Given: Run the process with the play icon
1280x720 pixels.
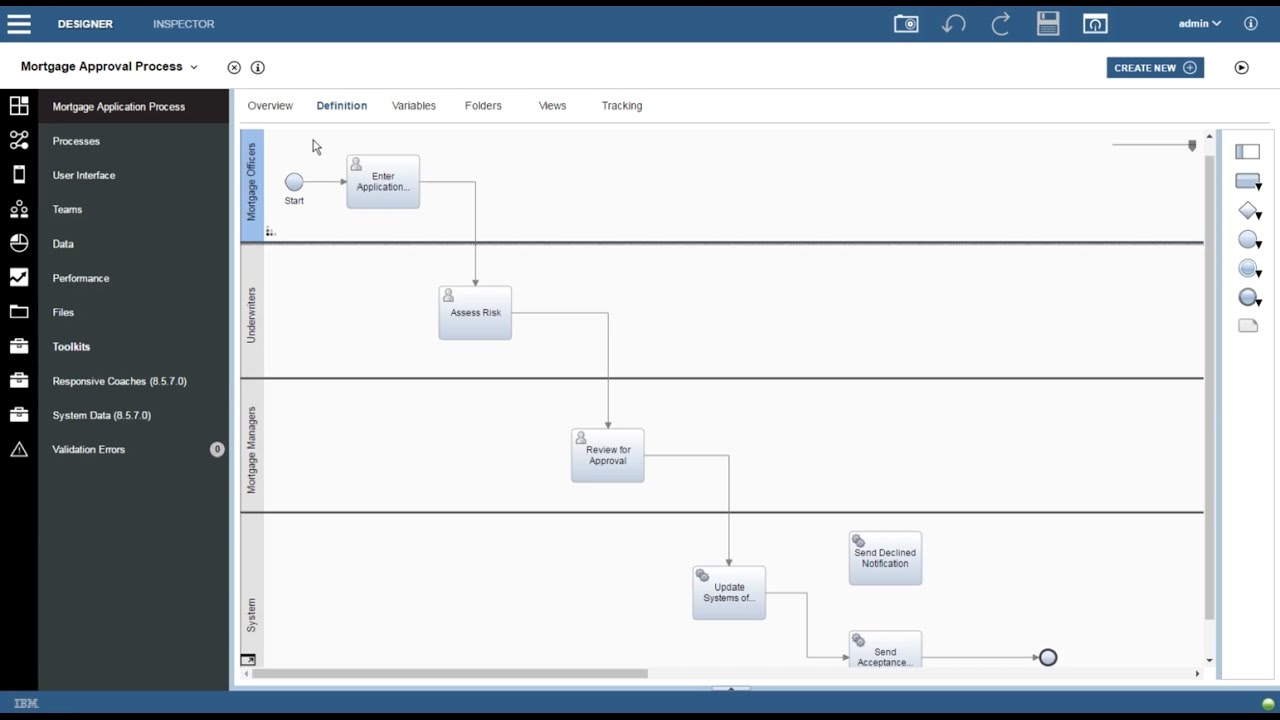Looking at the screenshot, I should 1242,68.
